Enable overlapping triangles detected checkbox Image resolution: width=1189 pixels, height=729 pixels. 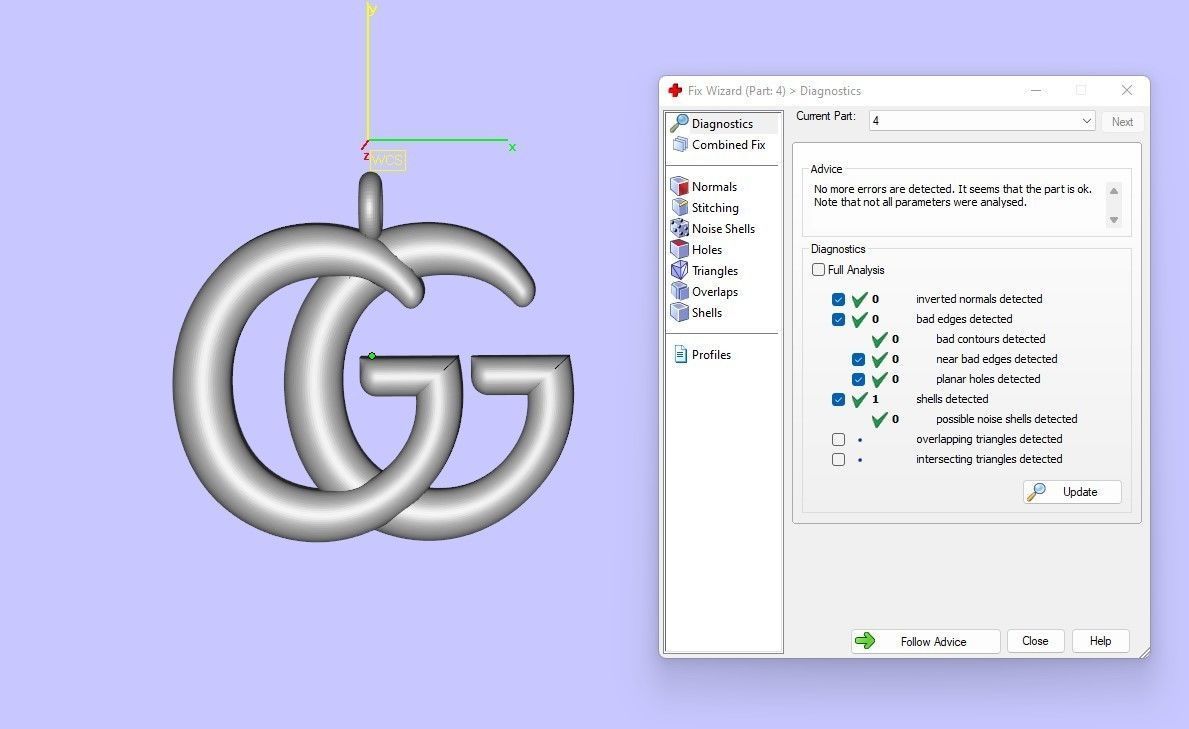pyautogui.click(x=838, y=439)
